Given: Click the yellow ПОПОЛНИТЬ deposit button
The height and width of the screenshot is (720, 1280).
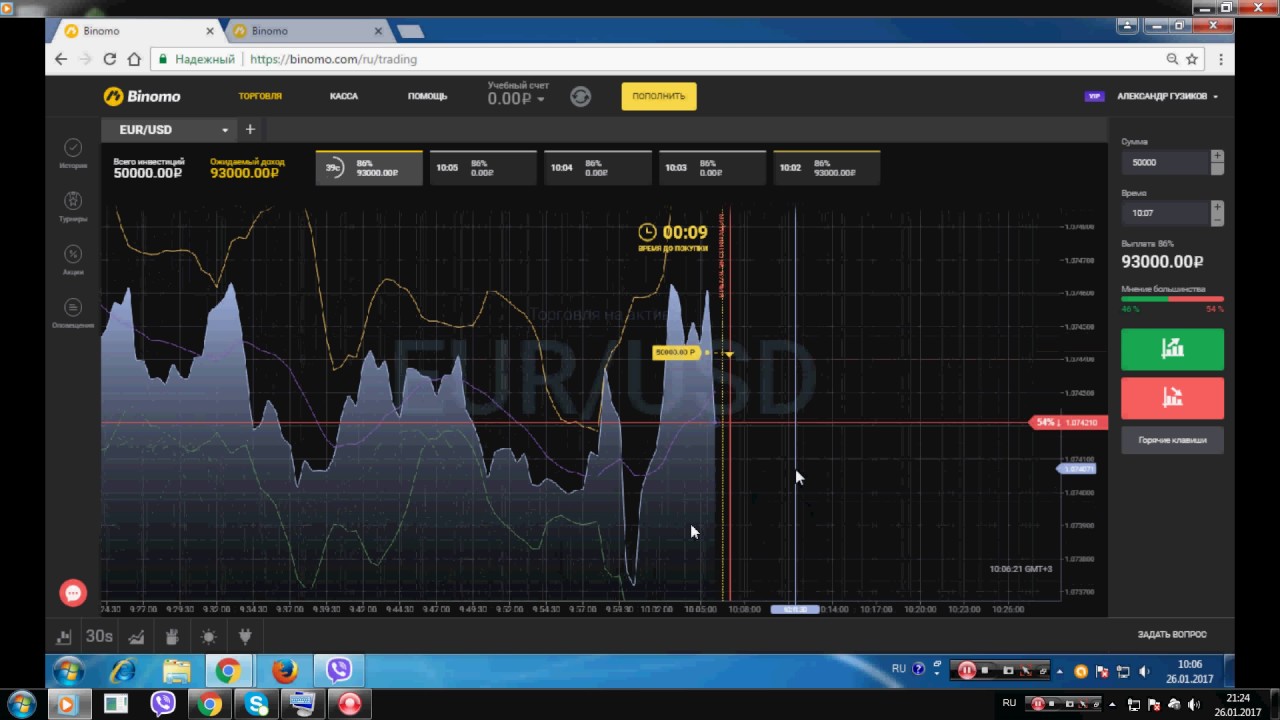Looking at the screenshot, I should [x=659, y=96].
